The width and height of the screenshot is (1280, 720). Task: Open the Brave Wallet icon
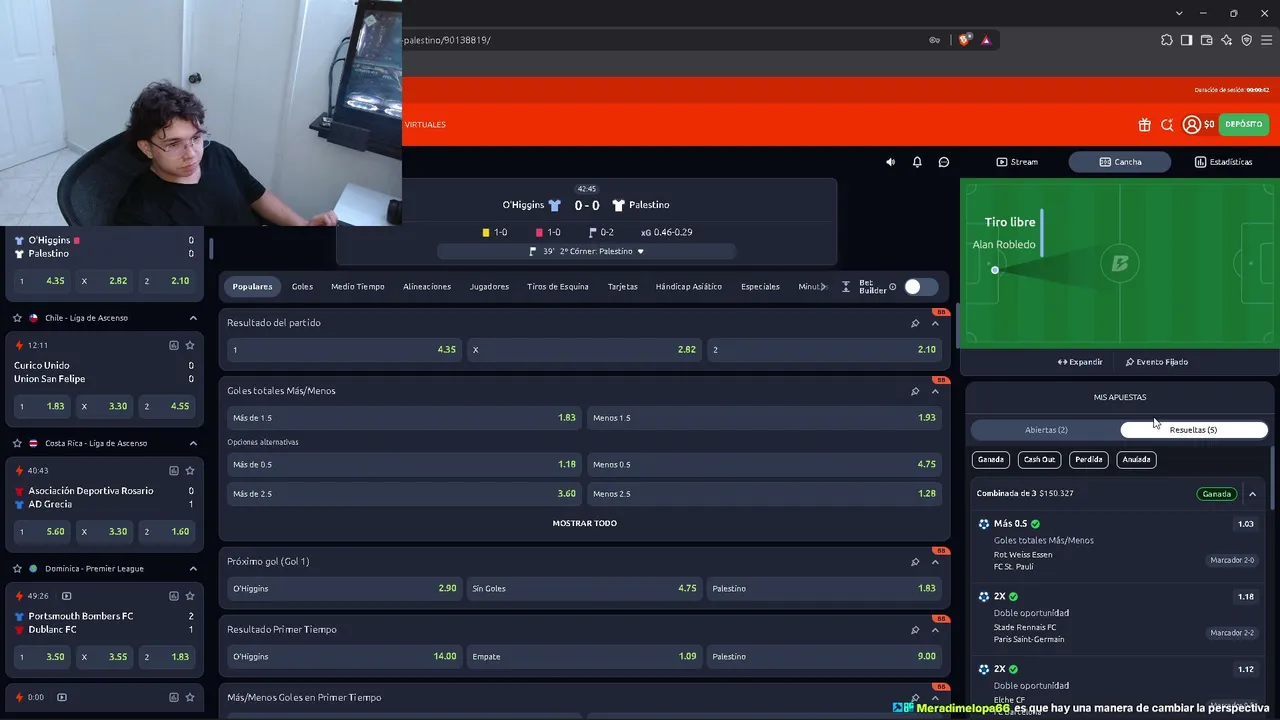pos(1206,40)
